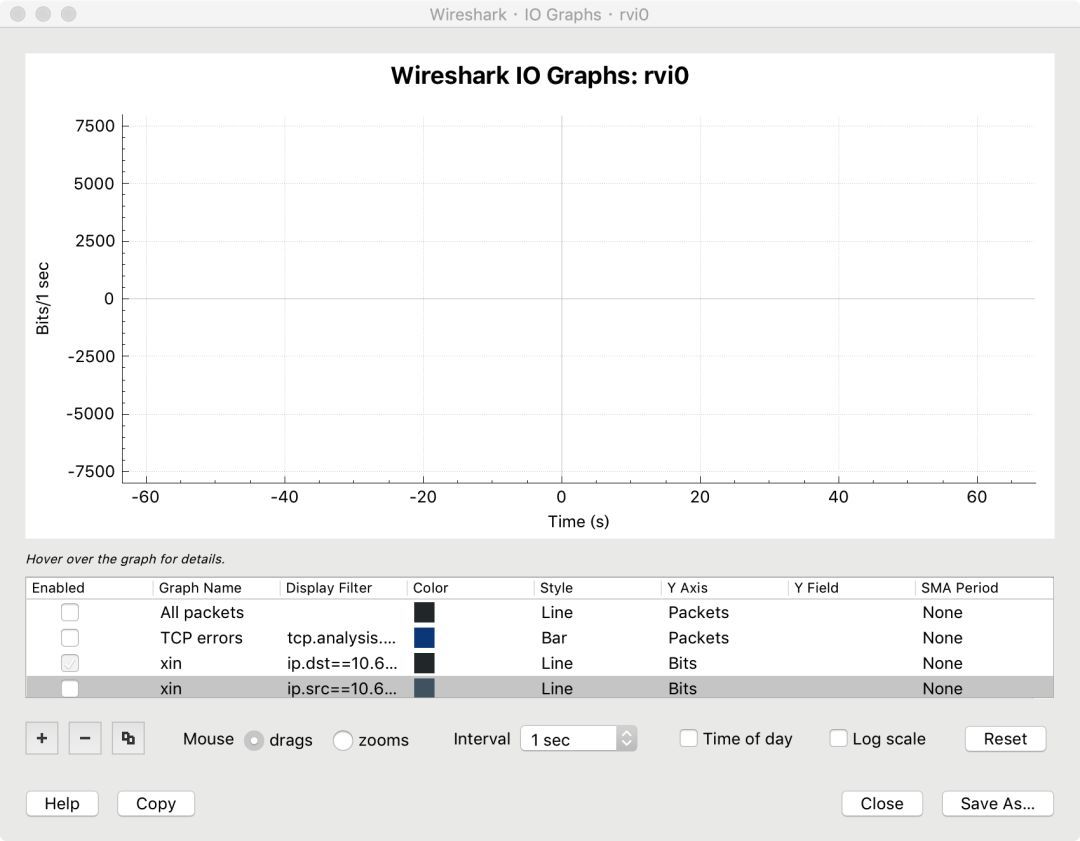Viewport: 1080px width, 841px height.
Task: Remove selected graph with minus button
Action: [85, 738]
